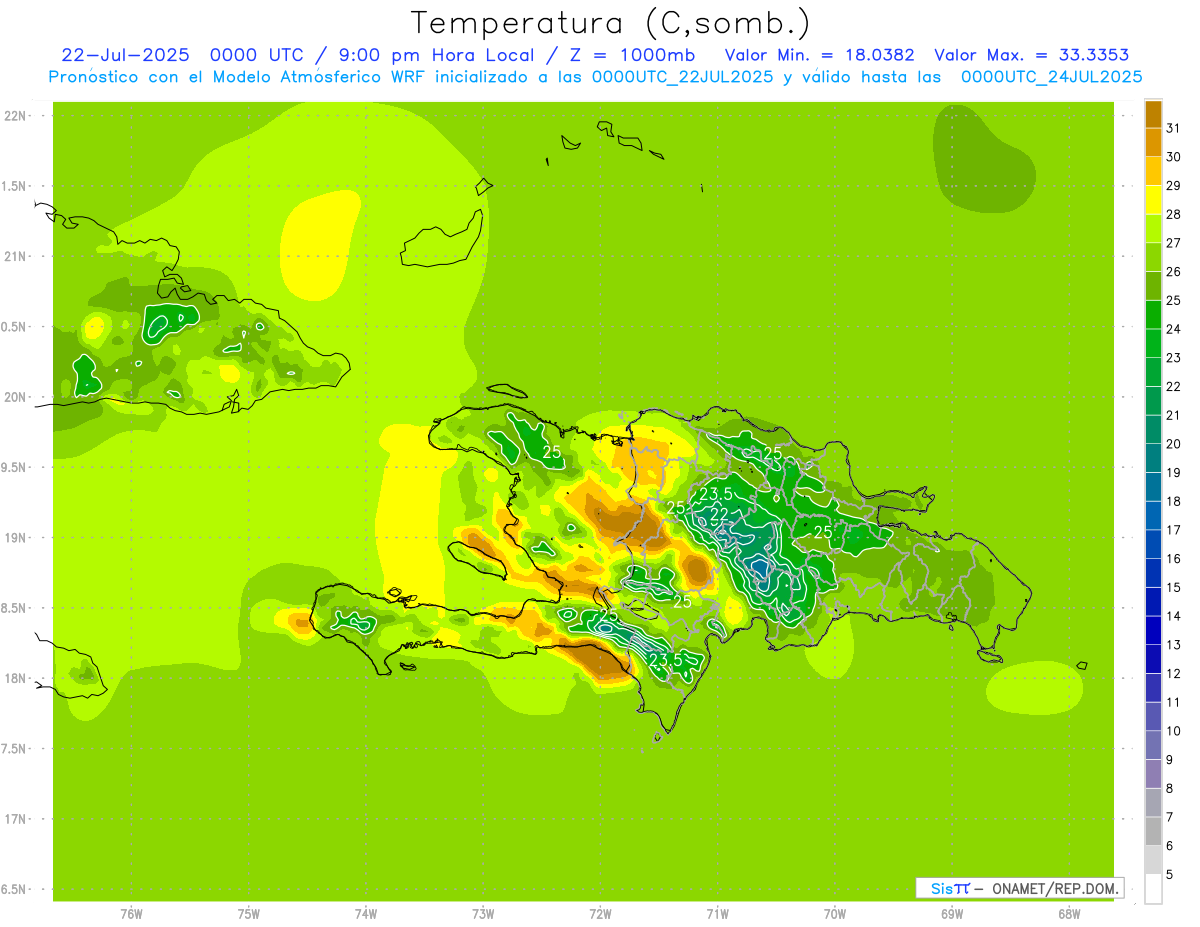
Task: Pick legend color band between 25 and 26
Action: coord(1153,286)
